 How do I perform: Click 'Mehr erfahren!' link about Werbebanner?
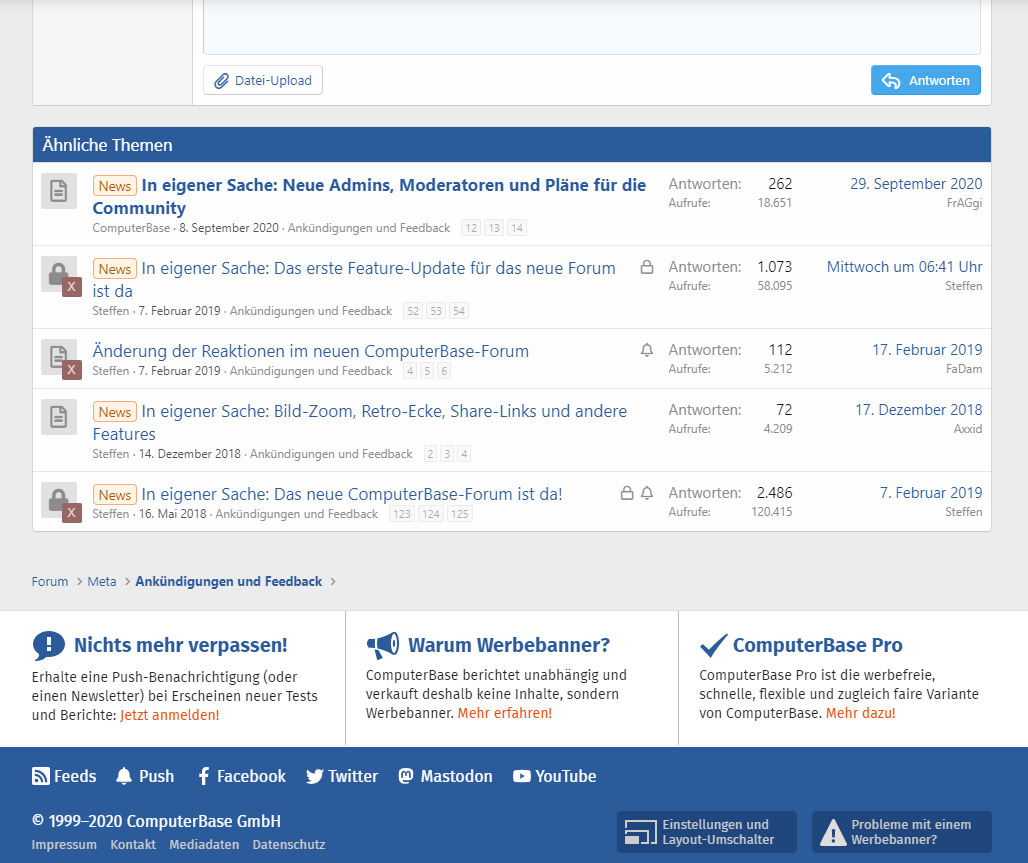coord(505,713)
